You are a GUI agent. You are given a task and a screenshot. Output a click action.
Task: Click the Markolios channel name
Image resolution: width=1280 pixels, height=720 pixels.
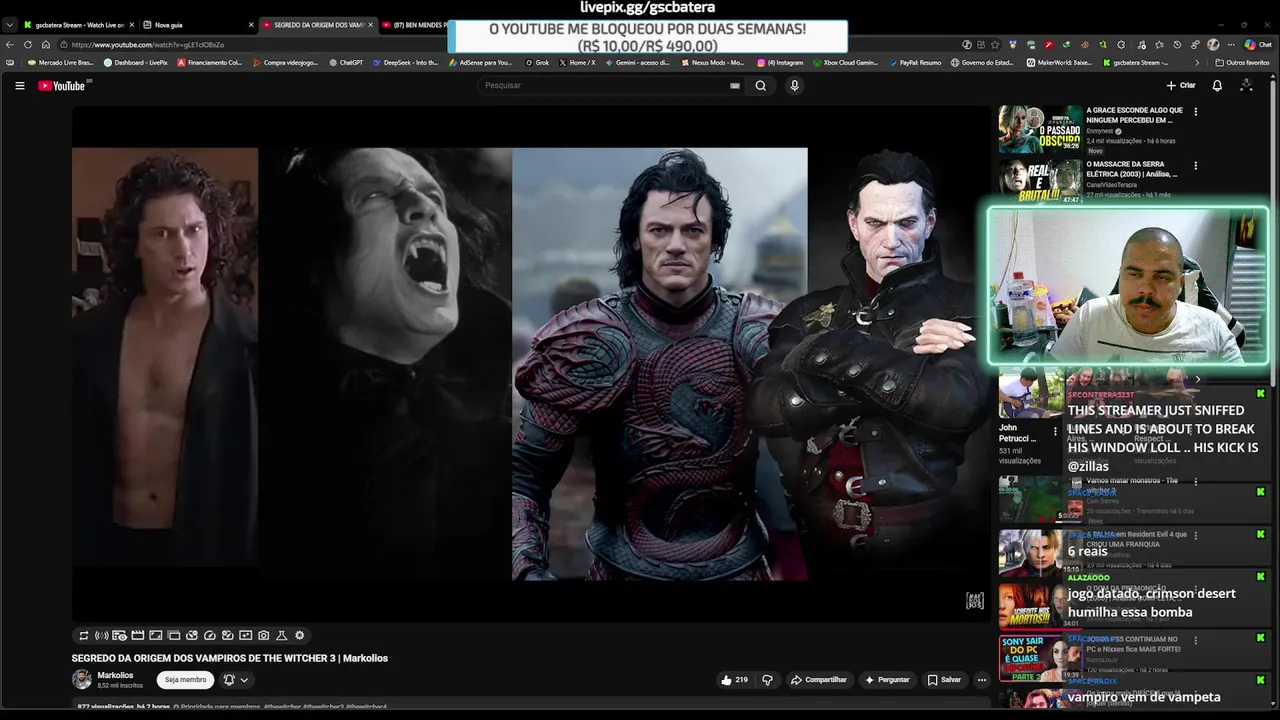coord(115,675)
